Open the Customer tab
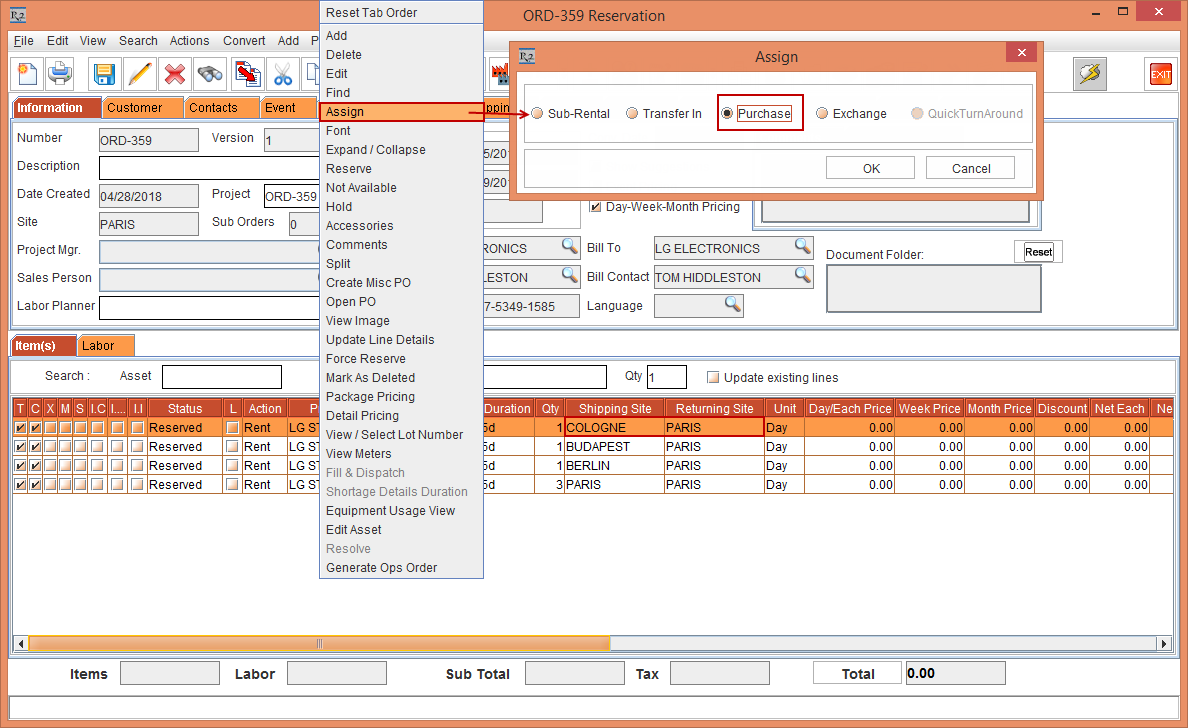The image size is (1188, 728). [x=134, y=108]
